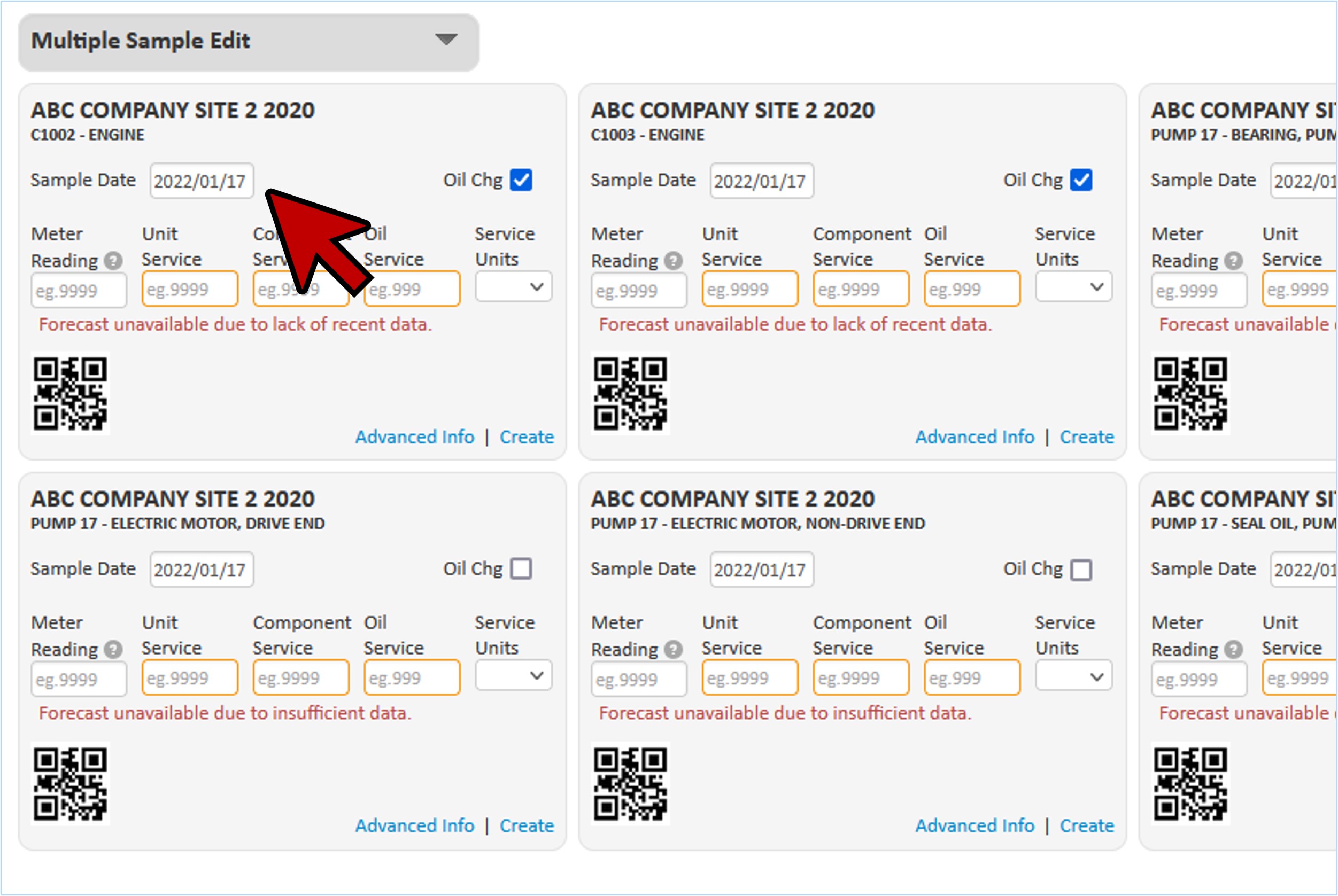
Task: Uncheck Oil Chg for C1002 Engine
Action: (x=521, y=180)
